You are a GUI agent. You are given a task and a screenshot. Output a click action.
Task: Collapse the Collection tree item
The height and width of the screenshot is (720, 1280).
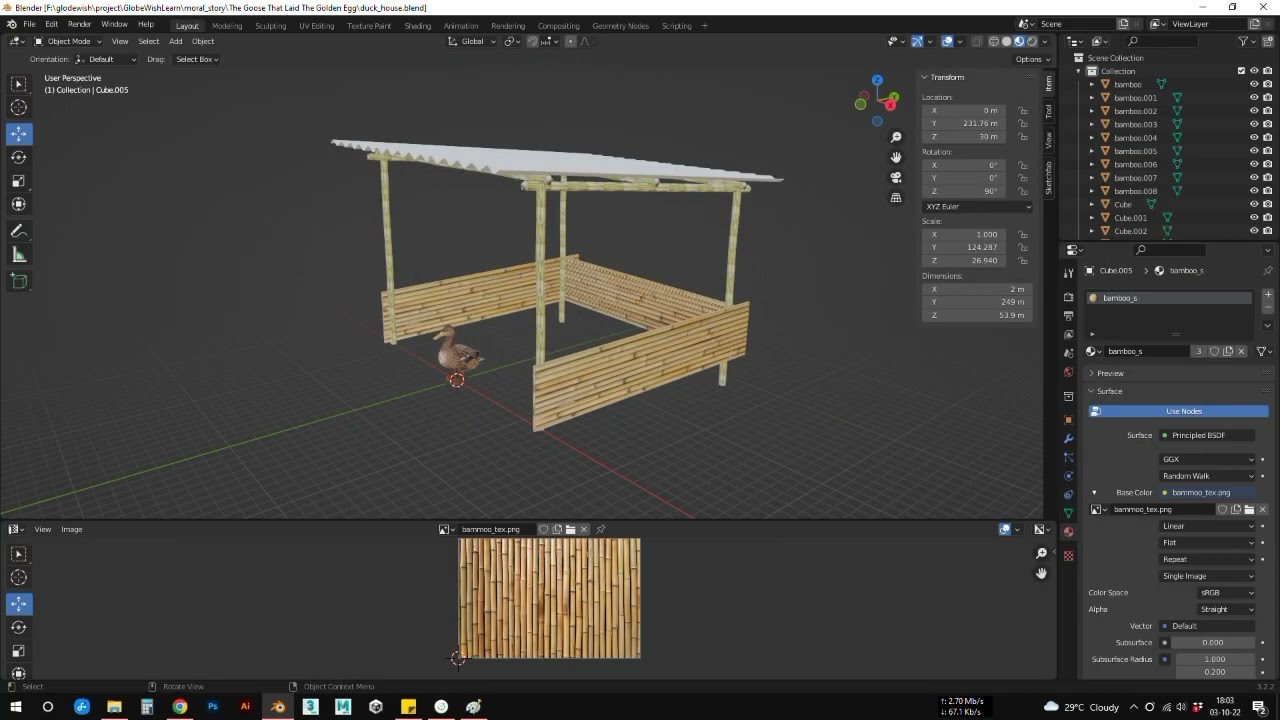(x=1079, y=71)
